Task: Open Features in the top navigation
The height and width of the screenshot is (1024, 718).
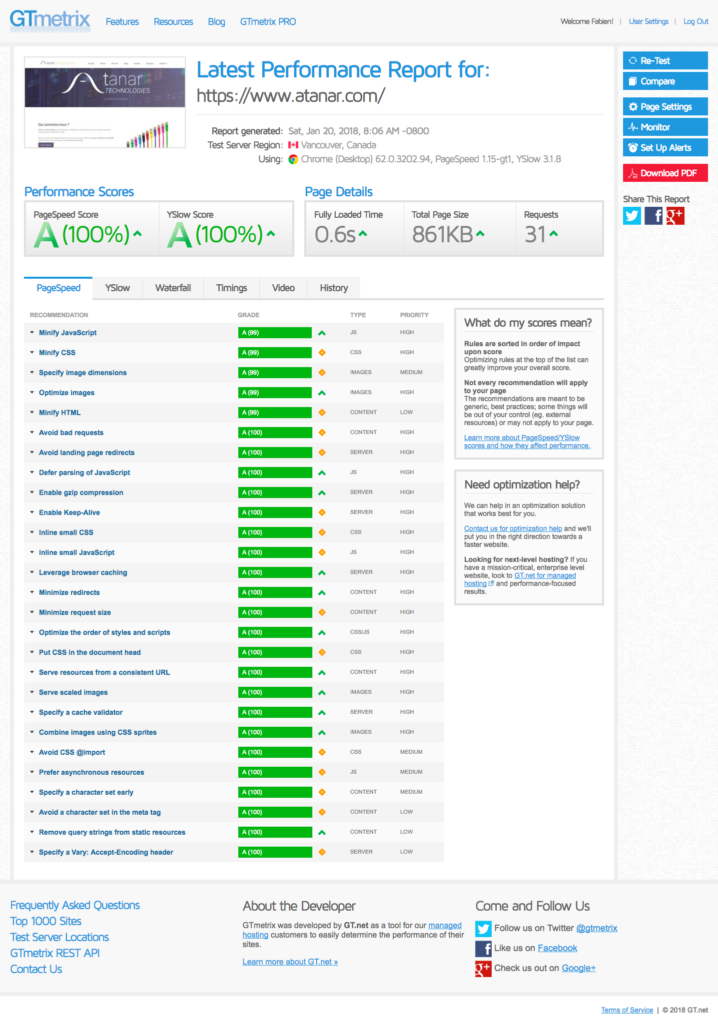Action: click(x=122, y=22)
